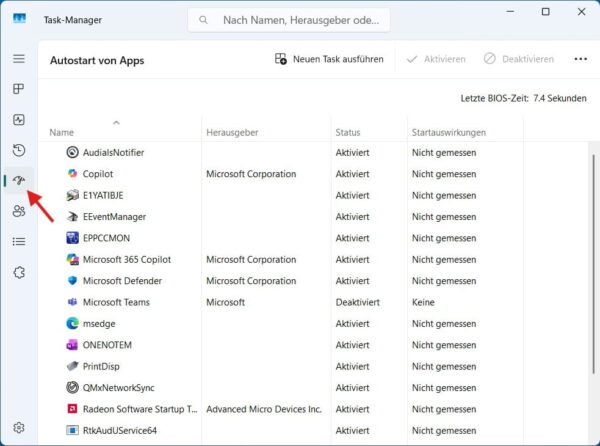Sort by the Startauswirkungen column header
This screenshot has width=600, height=446.
[x=449, y=132]
